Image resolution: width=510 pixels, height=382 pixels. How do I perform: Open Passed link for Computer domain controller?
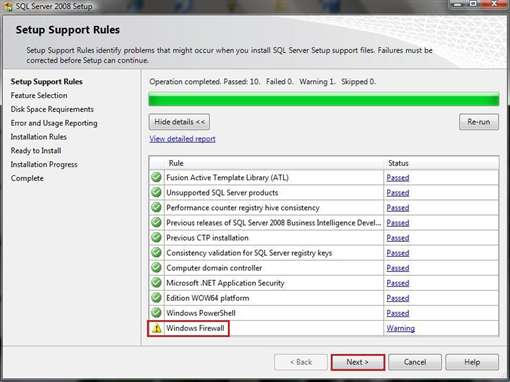click(398, 268)
